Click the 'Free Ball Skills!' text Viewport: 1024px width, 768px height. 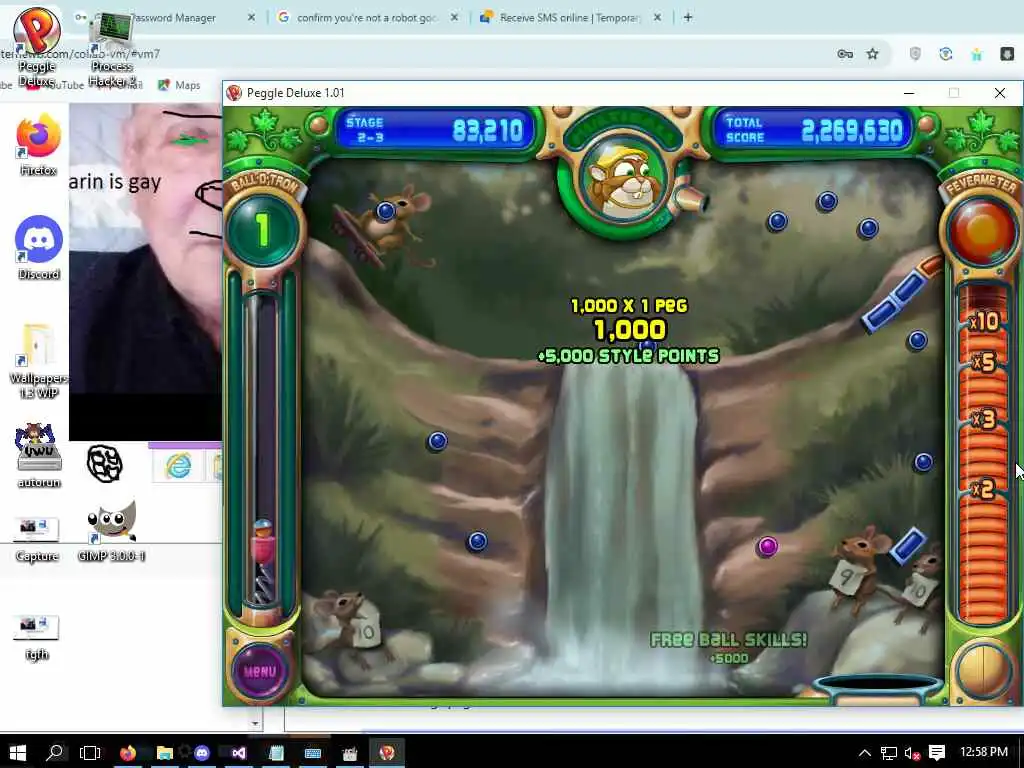[x=728, y=639]
